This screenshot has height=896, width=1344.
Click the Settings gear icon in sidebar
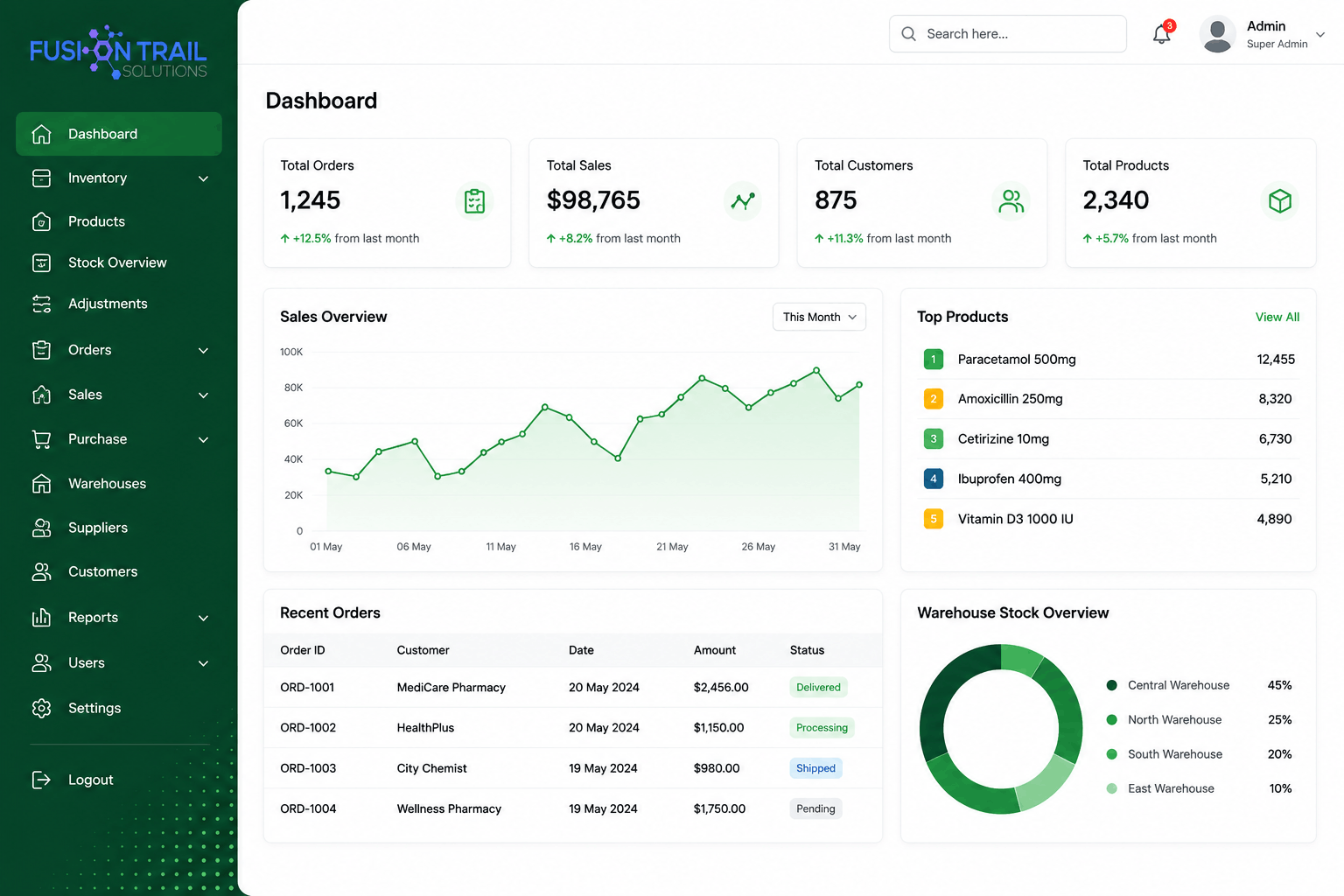click(x=41, y=708)
